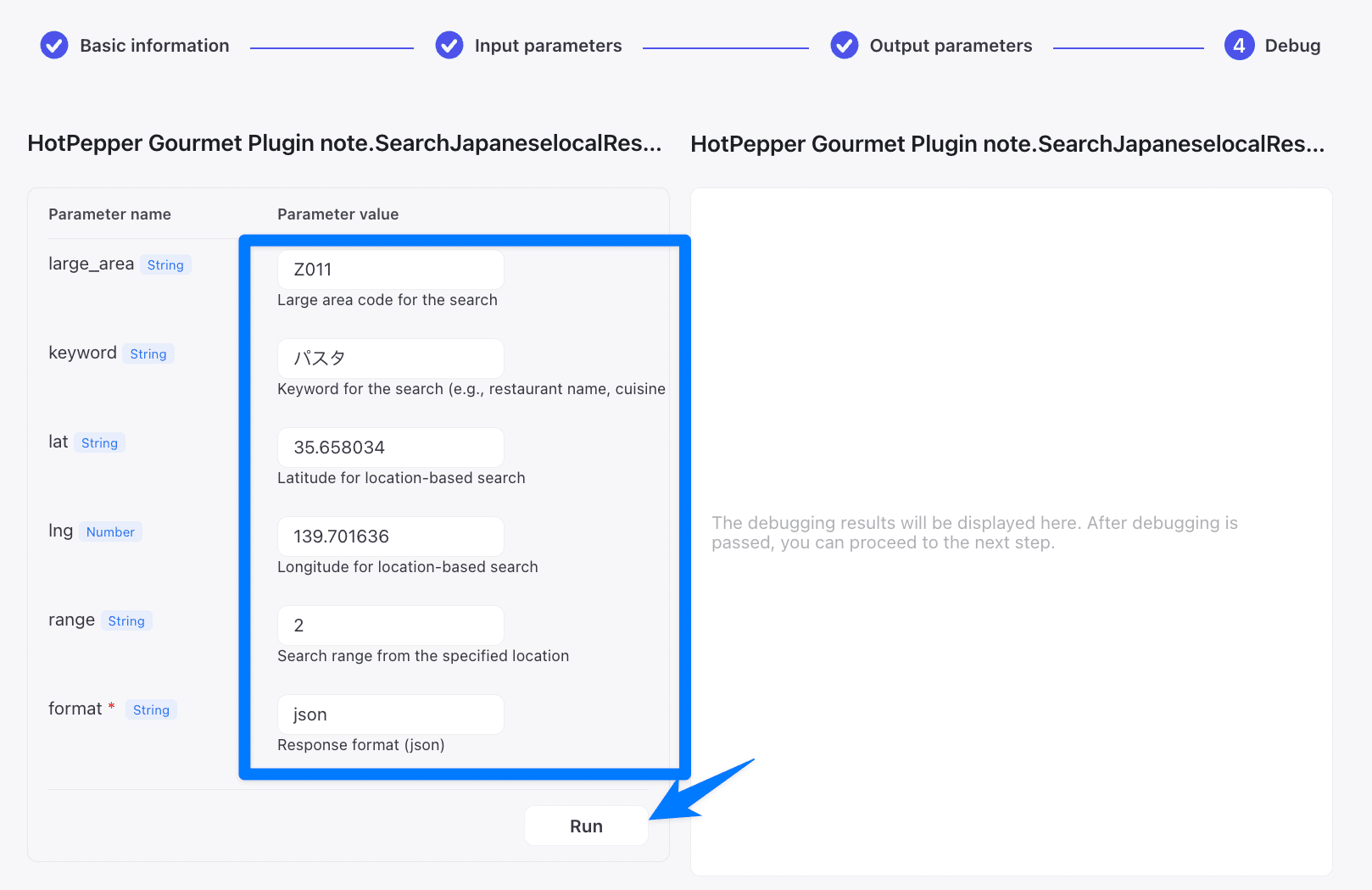Click the format field containing json
The image size is (1372, 890).
(x=390, y=715)
